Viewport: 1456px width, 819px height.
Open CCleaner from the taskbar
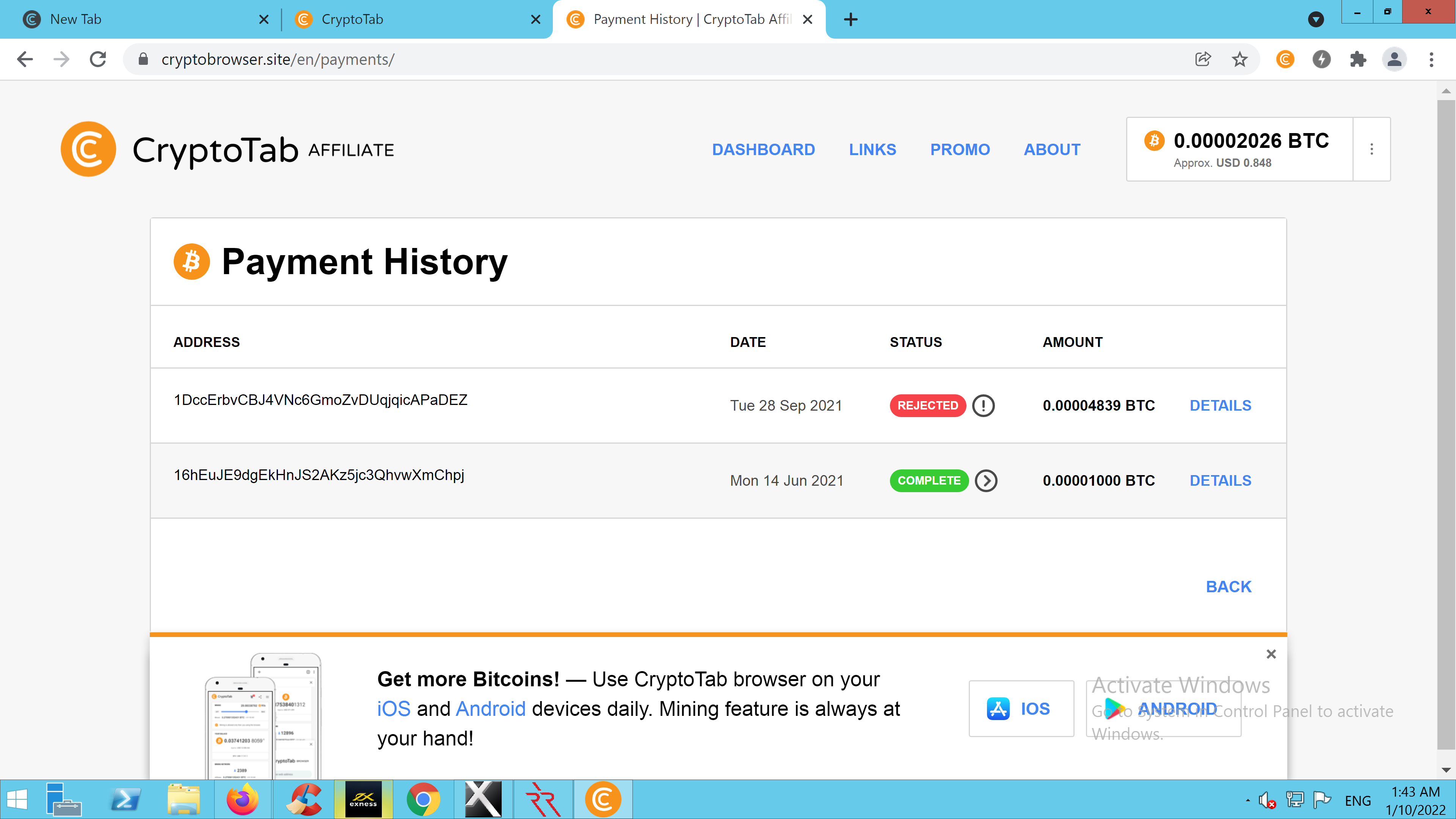pos(303,800)
